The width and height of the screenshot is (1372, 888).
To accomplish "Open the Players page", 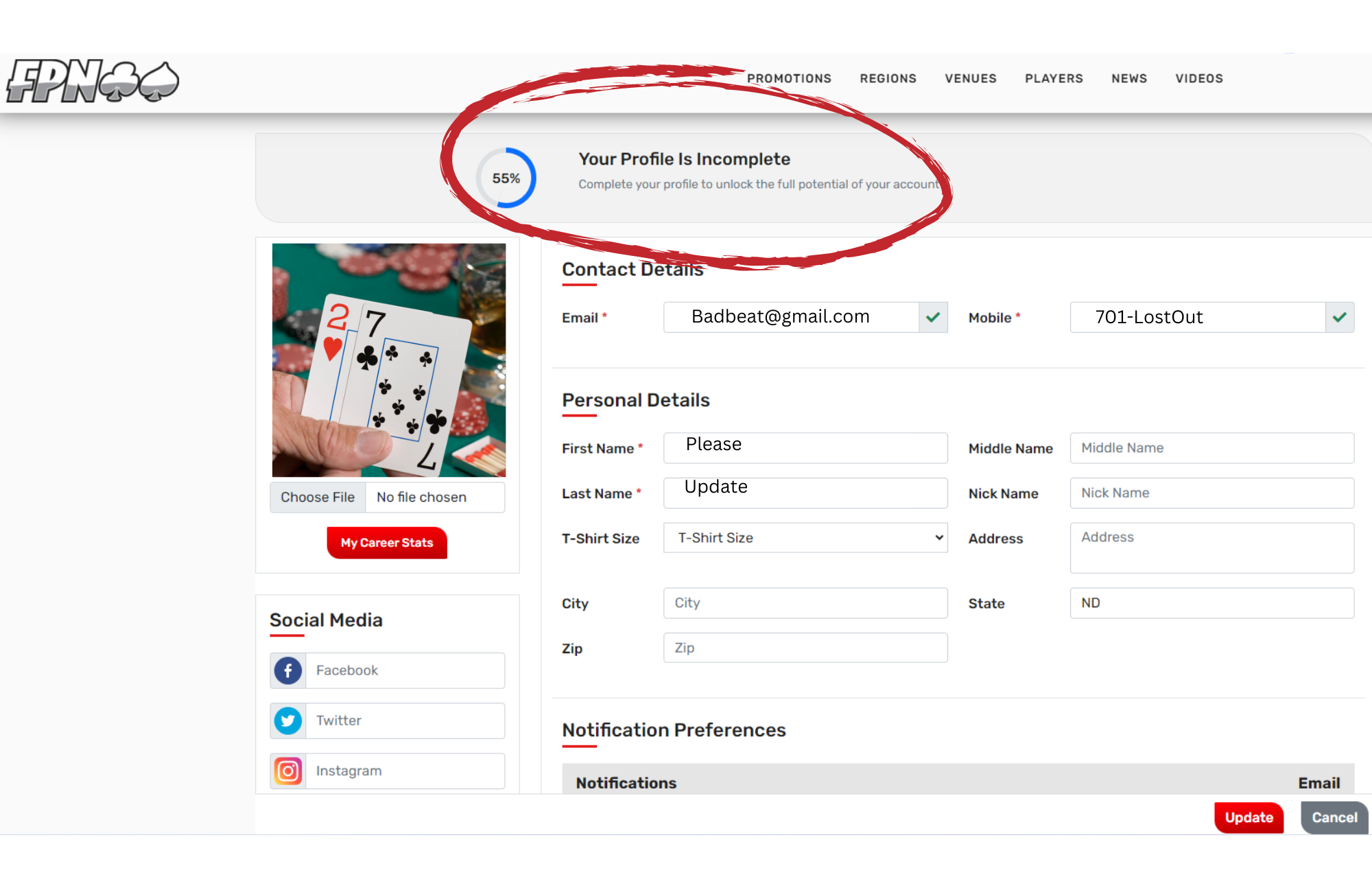I will 1054,78.
